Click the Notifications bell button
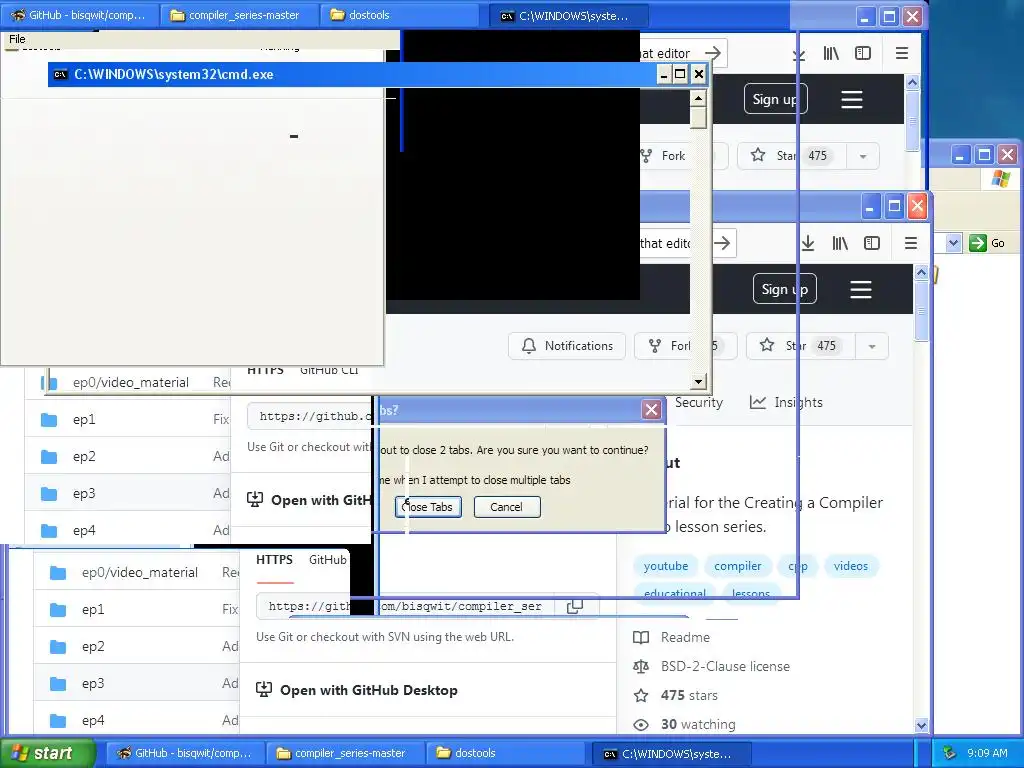Screen dimensions: 1024x768 pos(567,346)
